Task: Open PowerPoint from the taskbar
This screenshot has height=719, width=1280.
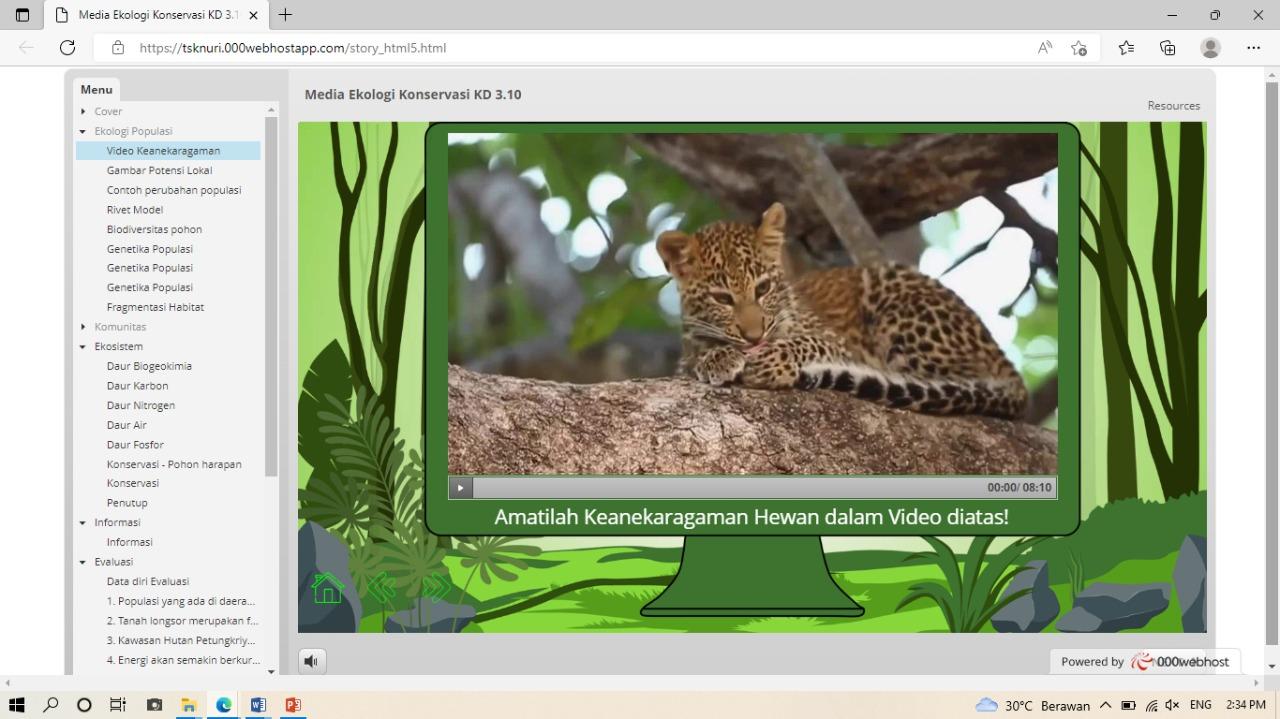Action: tap(293, 705)
